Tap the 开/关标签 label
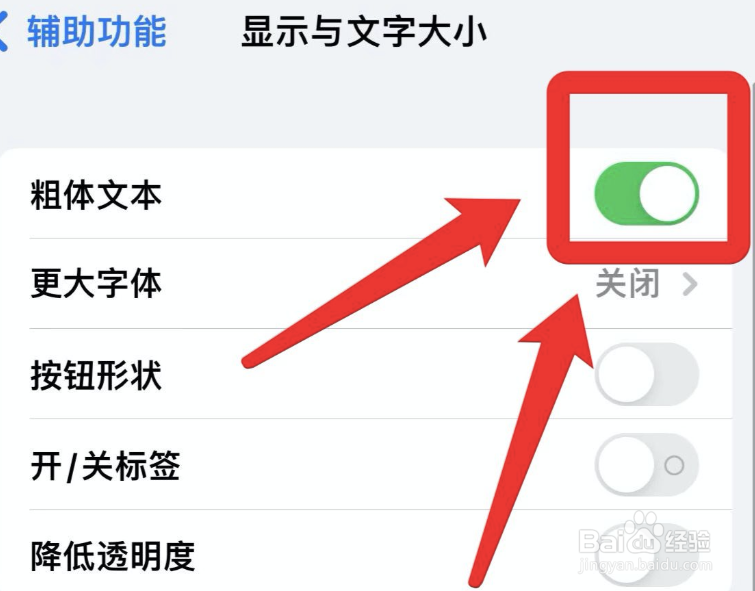The height and width of the screenshot is (591, 755). click(x=105, y=466)
